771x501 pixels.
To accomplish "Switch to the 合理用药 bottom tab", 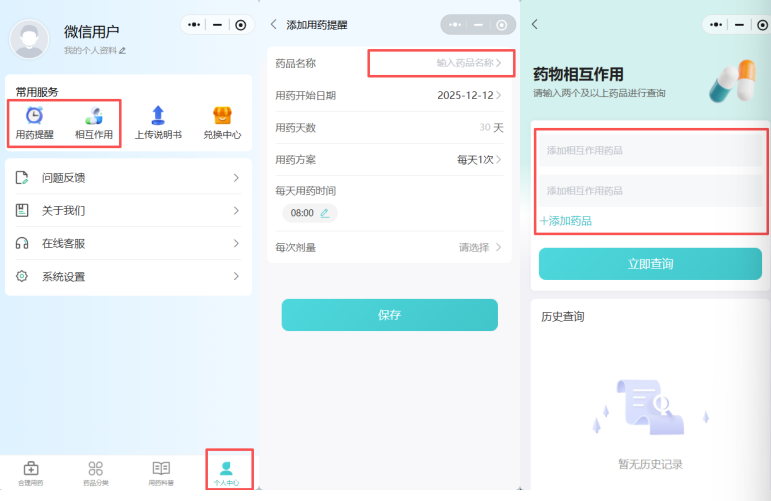I will coord(30,473).
